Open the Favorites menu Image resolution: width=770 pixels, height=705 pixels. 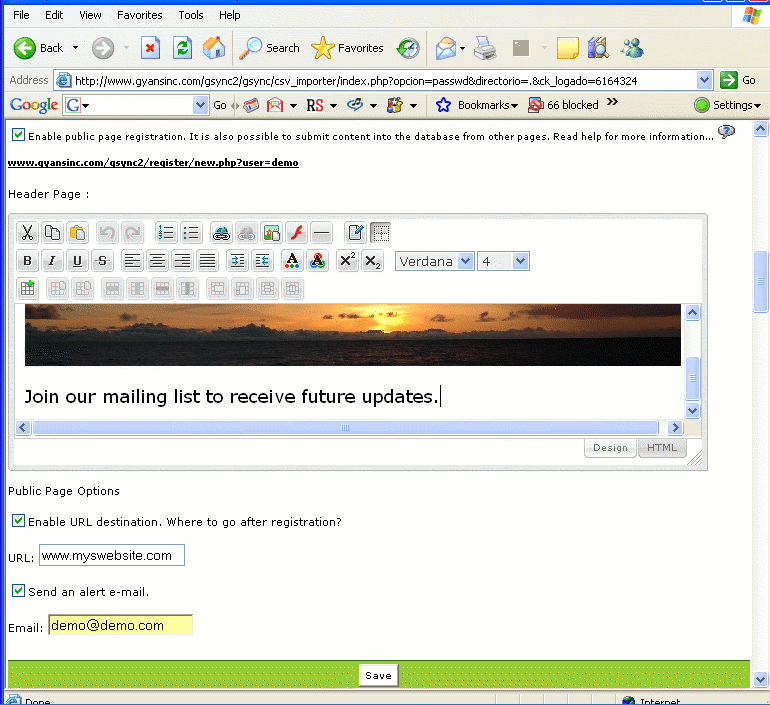[x=139, y=15]
